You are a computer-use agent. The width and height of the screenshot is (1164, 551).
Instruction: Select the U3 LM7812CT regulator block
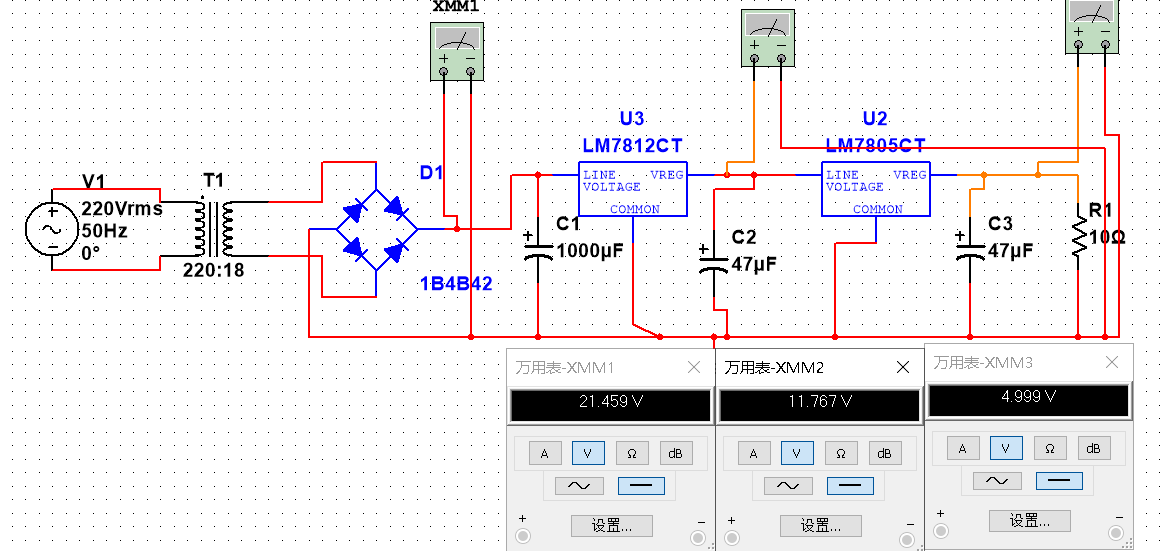pyautogui.click(x=632, y=189)
